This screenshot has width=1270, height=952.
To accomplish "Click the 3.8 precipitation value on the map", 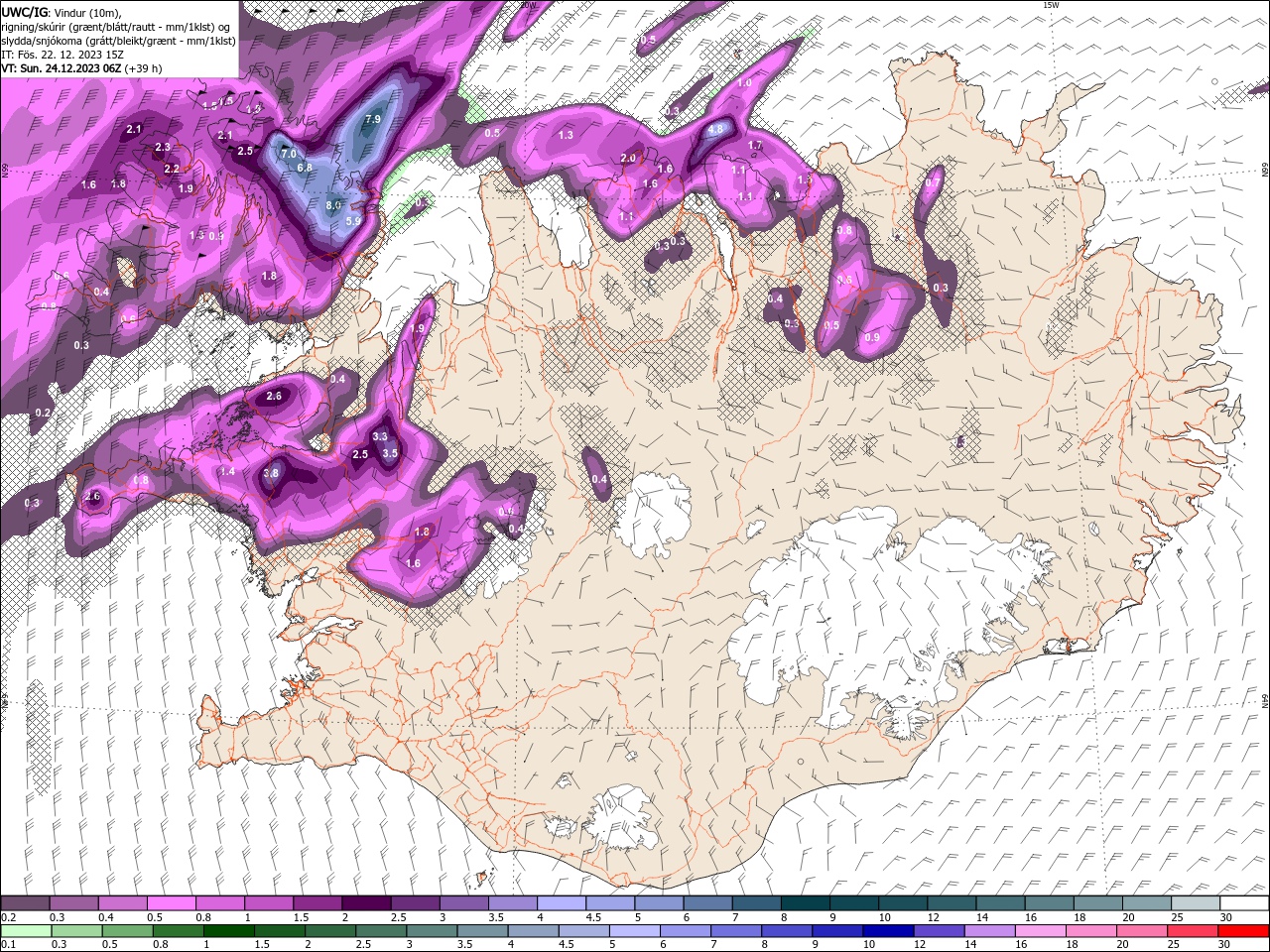I will coord(271,474).
